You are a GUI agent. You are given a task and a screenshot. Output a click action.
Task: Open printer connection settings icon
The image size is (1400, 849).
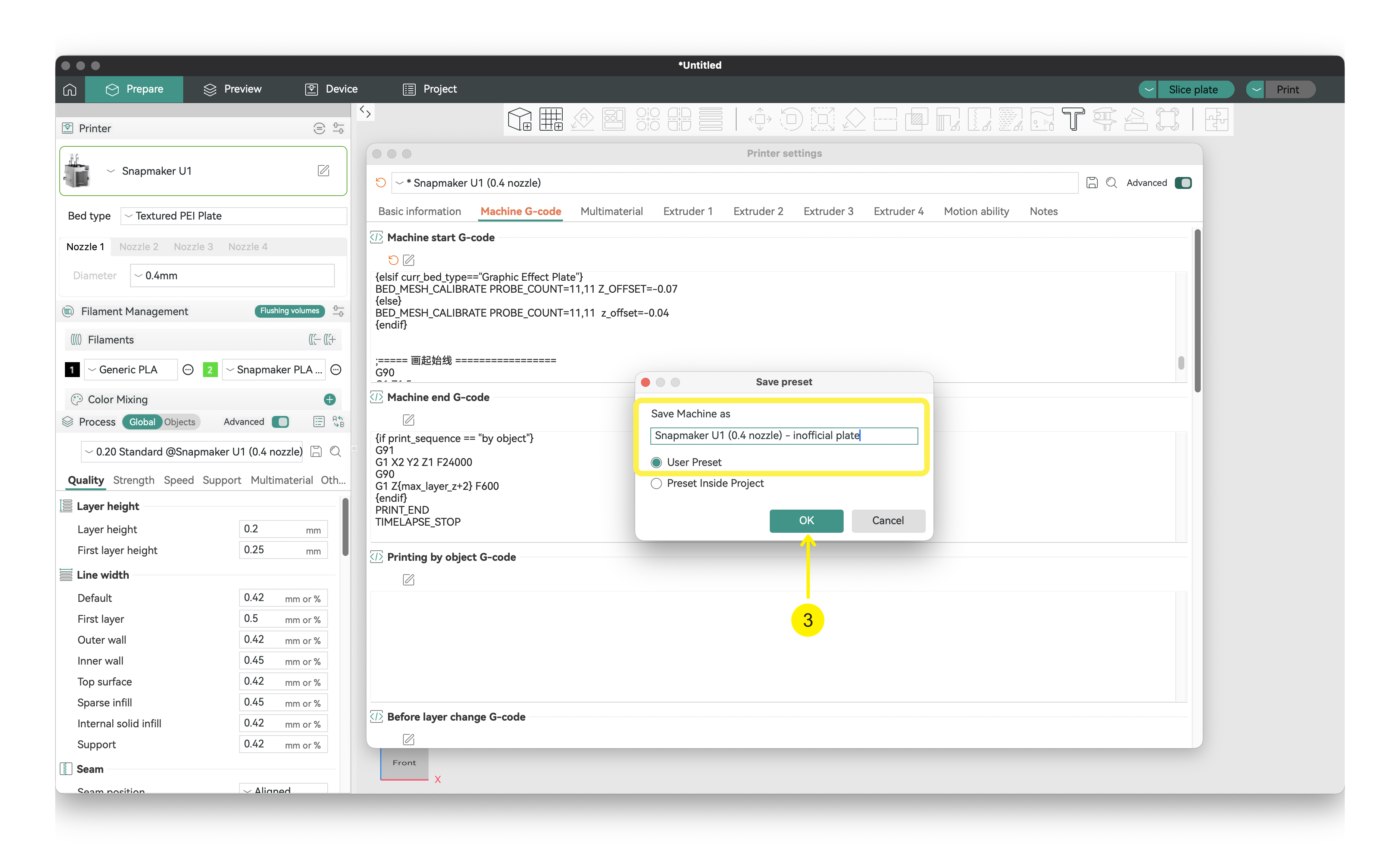click(319, 128)
